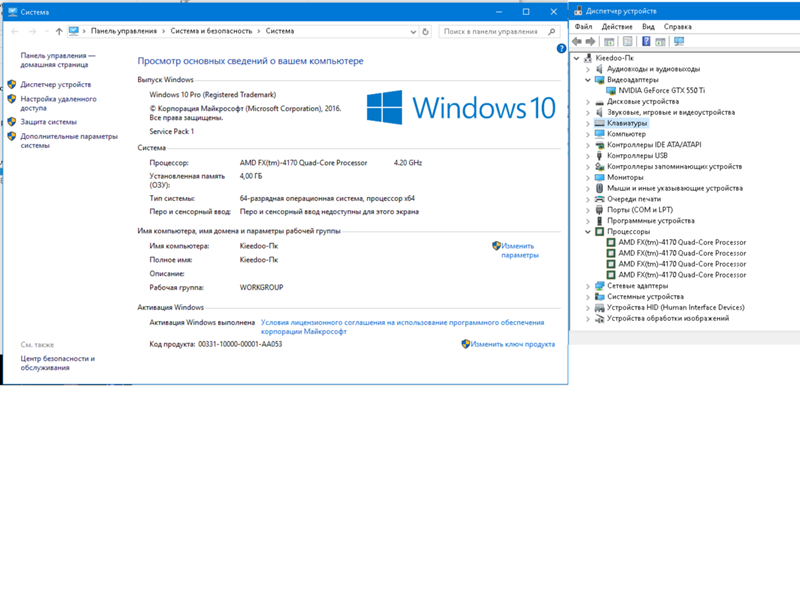Click Звуковые, игровые и видеоустройства speaker icon
The width and height of the screenshot is (800, 601).
(x=599, y=112)
